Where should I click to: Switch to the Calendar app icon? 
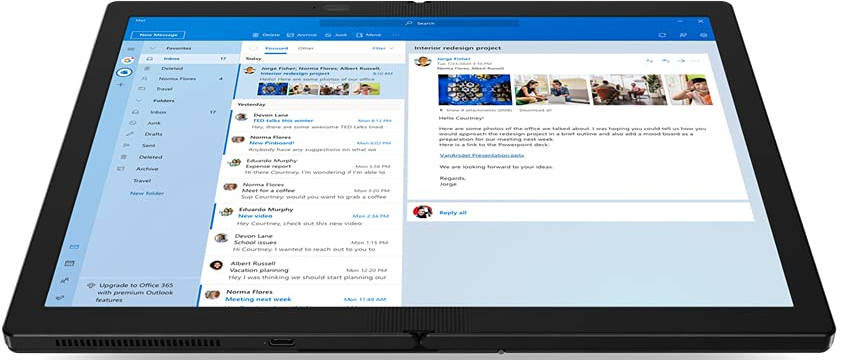tap(70, 263)
